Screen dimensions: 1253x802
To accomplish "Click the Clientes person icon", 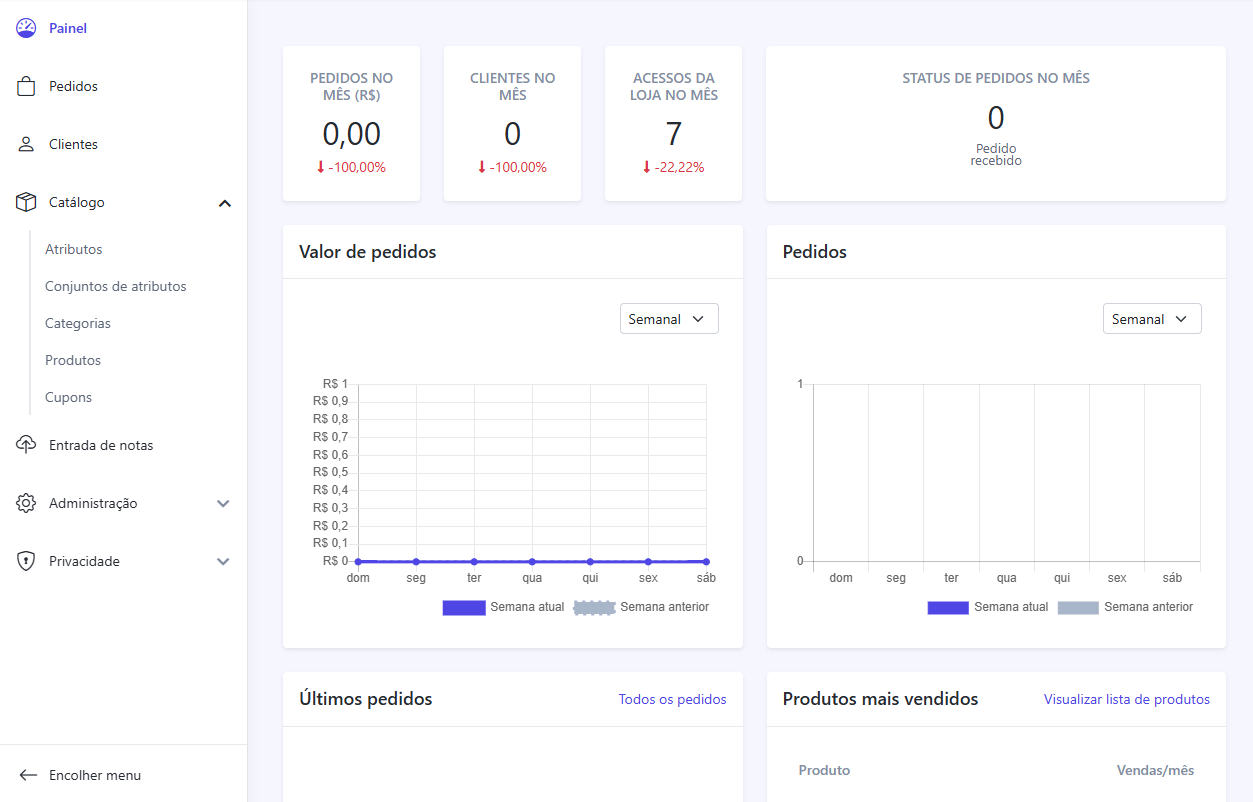I will (26, 145).
